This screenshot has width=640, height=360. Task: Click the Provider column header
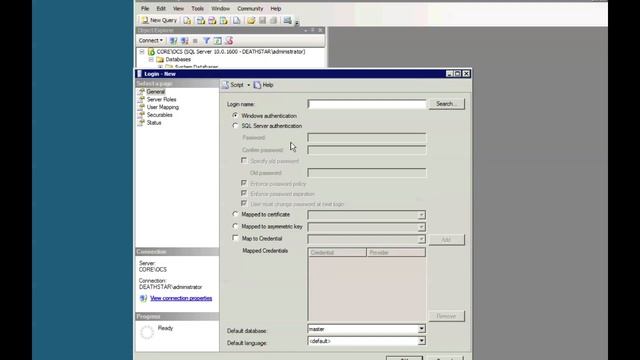396,253
